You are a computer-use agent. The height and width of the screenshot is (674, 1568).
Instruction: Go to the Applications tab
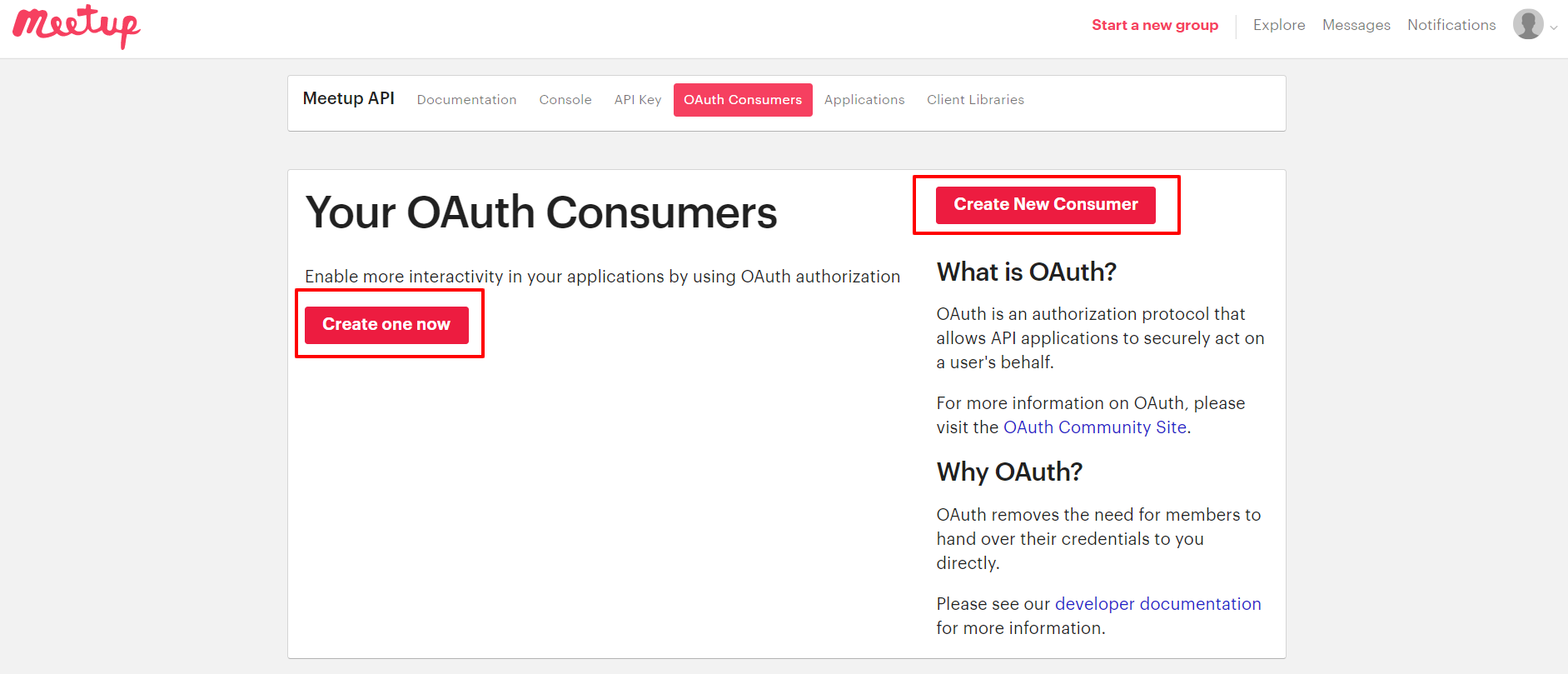point(864,100)
